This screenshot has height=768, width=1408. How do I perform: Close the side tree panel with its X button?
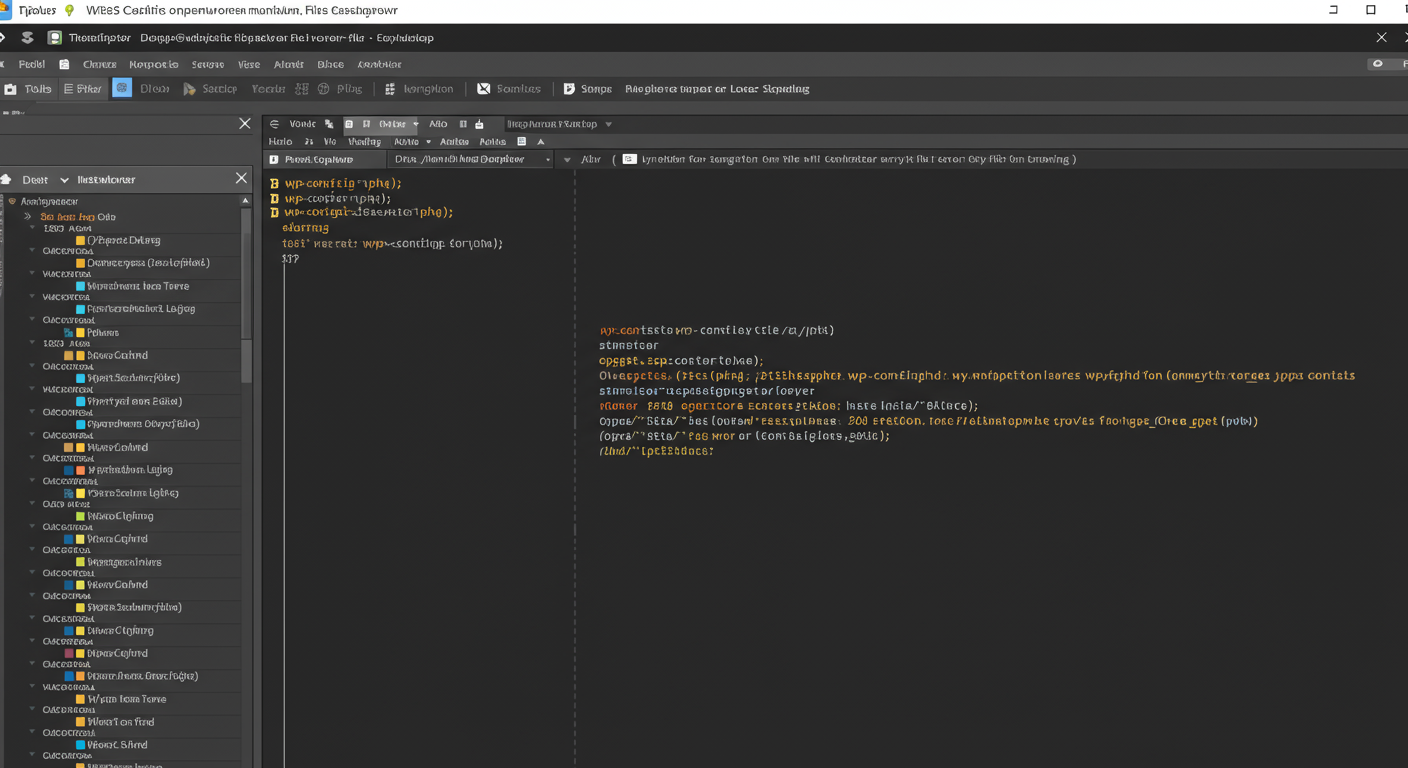click(x=241, y=178)
